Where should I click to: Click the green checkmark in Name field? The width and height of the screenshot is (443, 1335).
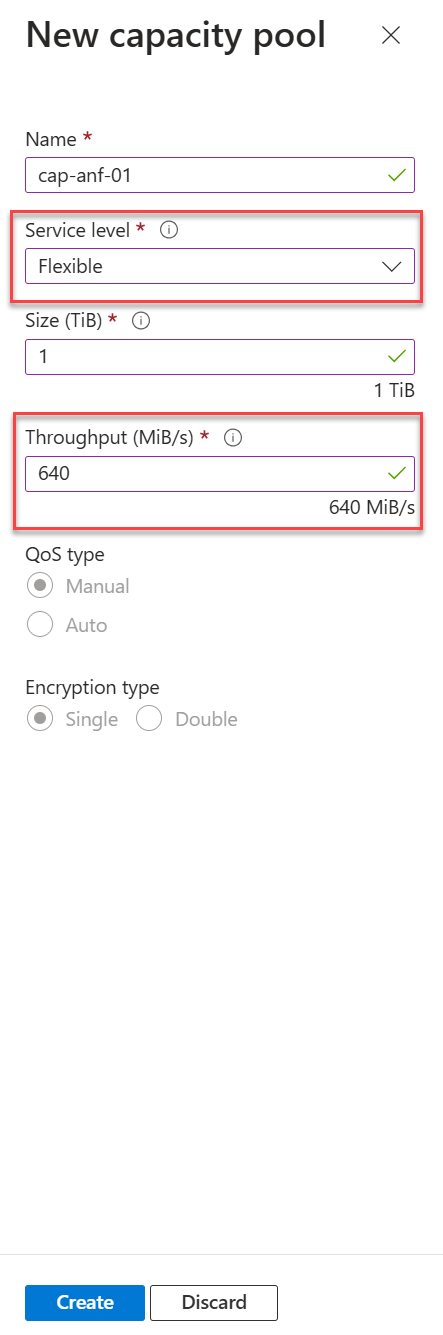(398, 176)
